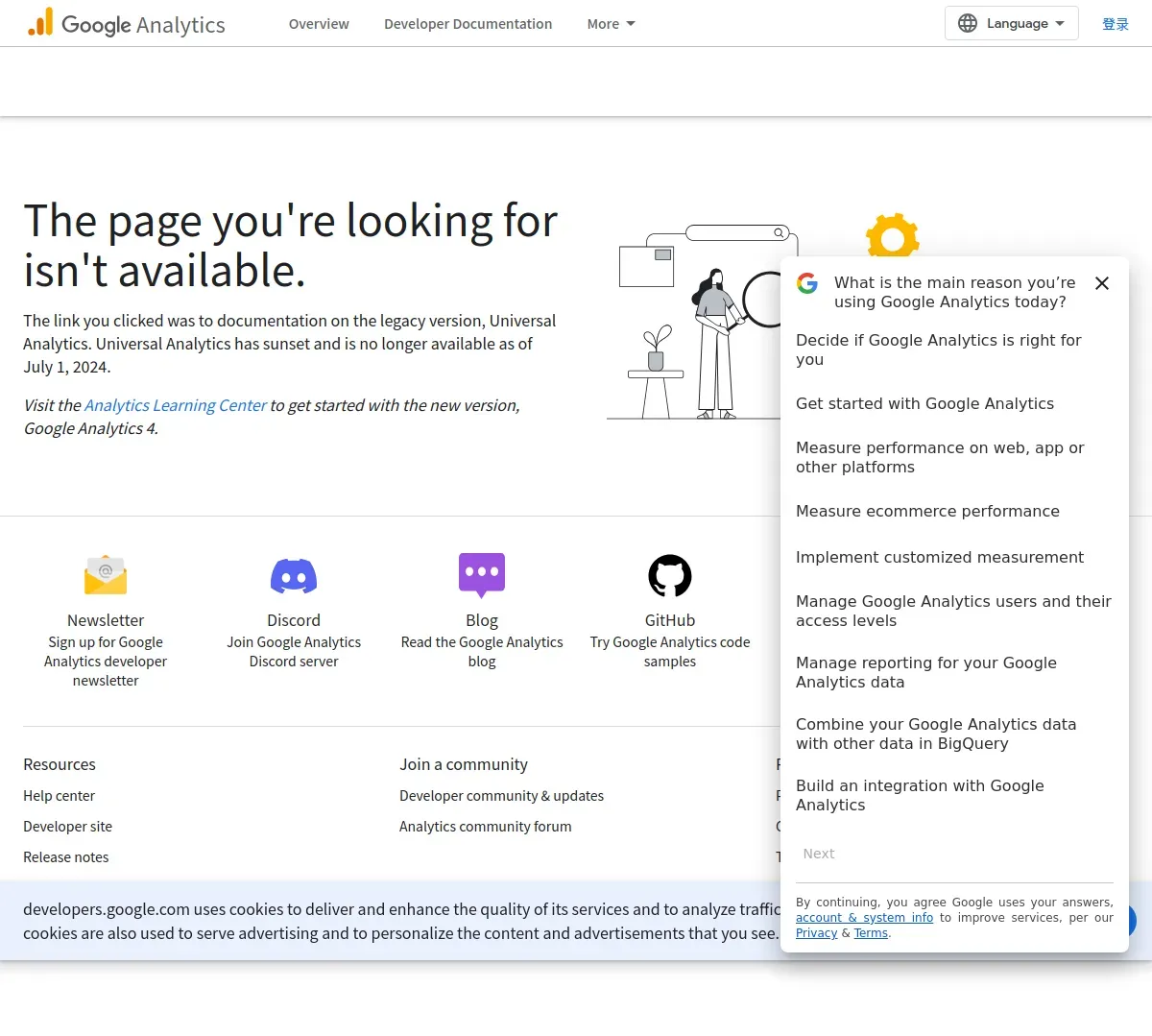Click the Next button in survey

[x=819, y=854]
